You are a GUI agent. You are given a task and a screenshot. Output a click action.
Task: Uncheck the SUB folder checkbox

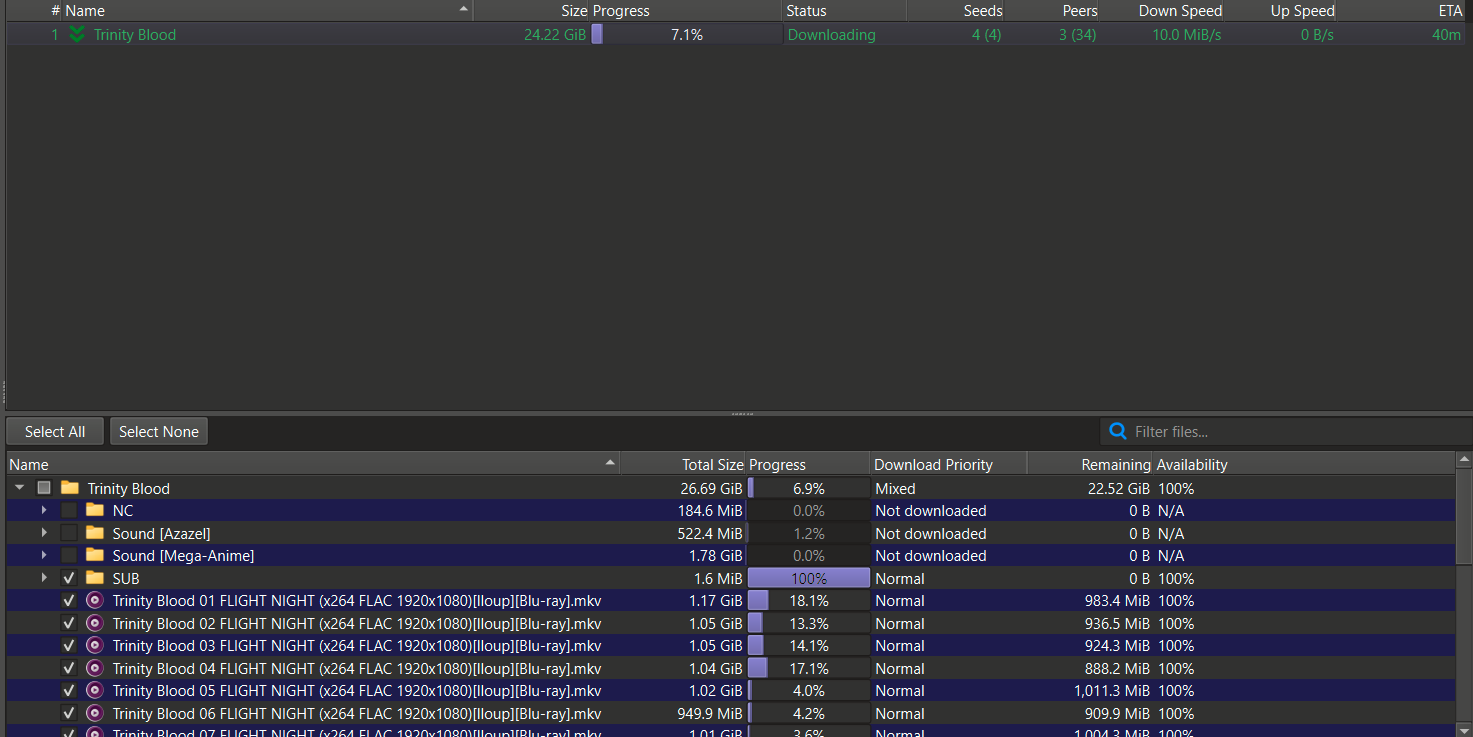click(x=69, y=578)
